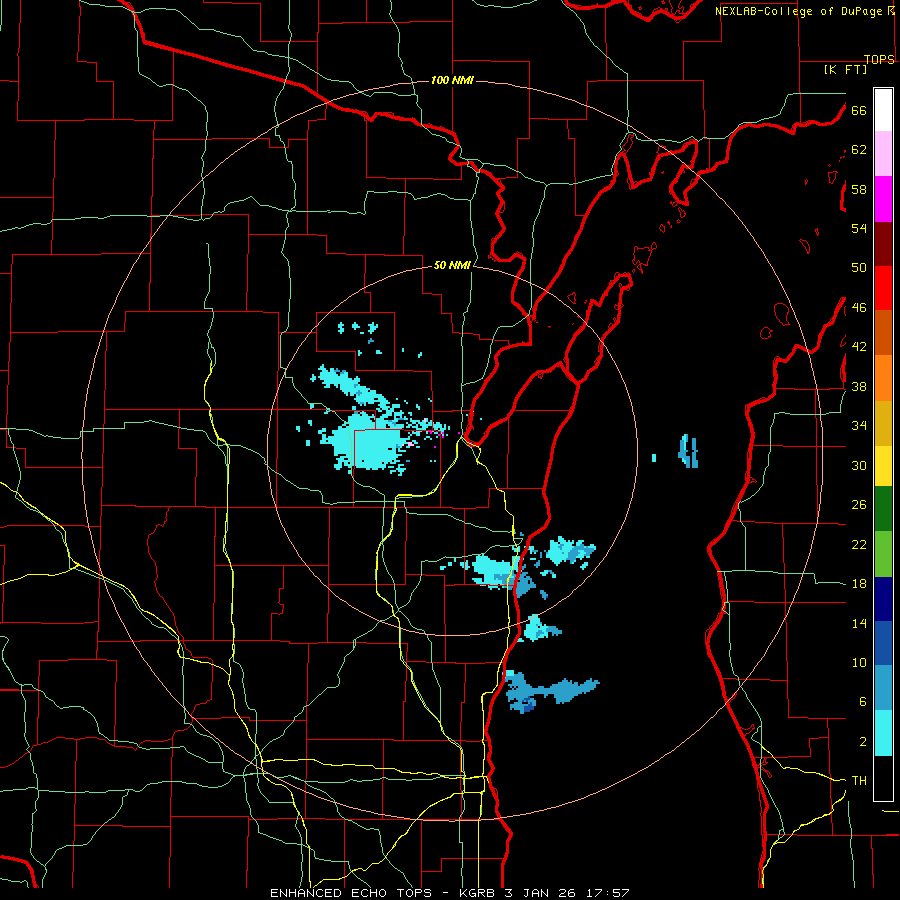This screenshot has width=900, height=900.
Task: Click the legend value "2"
Action: (863, 742)
